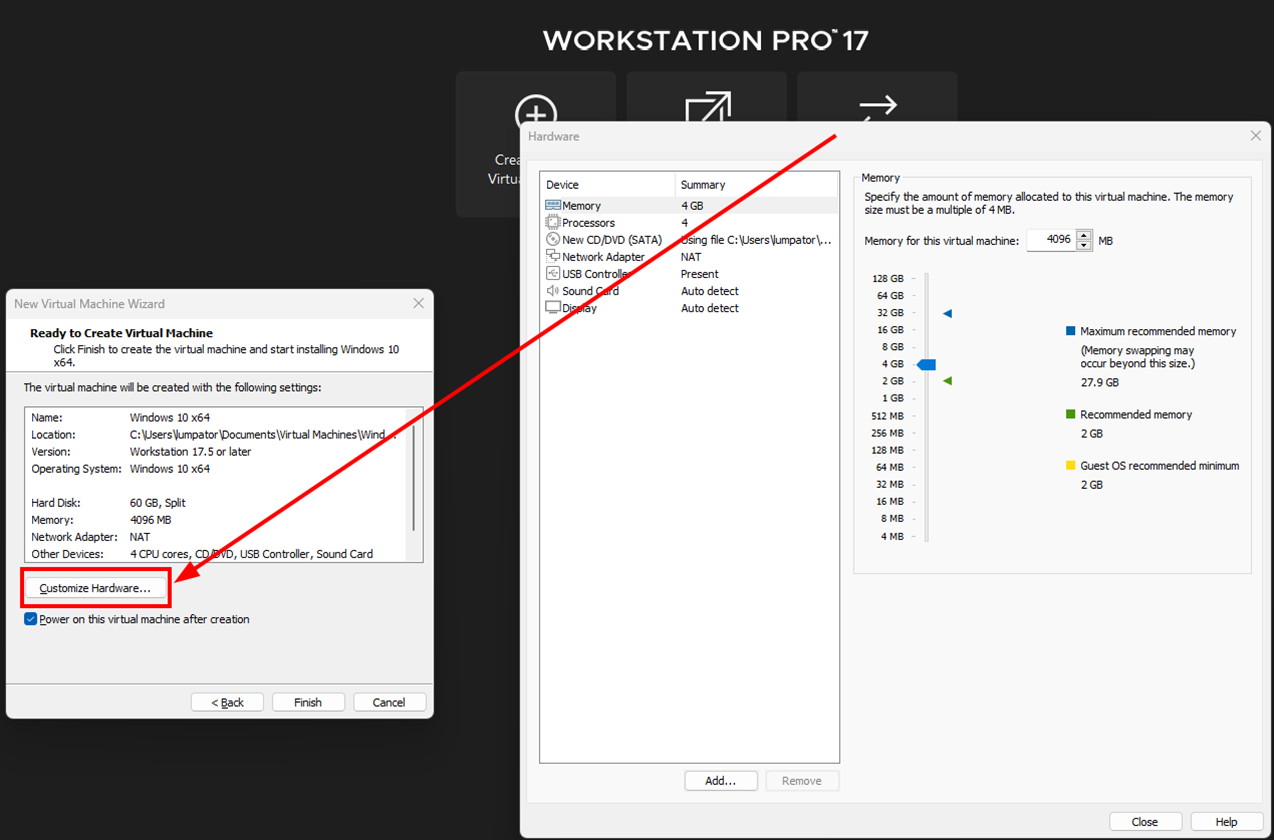Select the USB Controller icon
Viewport: 1274px width, 840px height.
pos(553,274)
